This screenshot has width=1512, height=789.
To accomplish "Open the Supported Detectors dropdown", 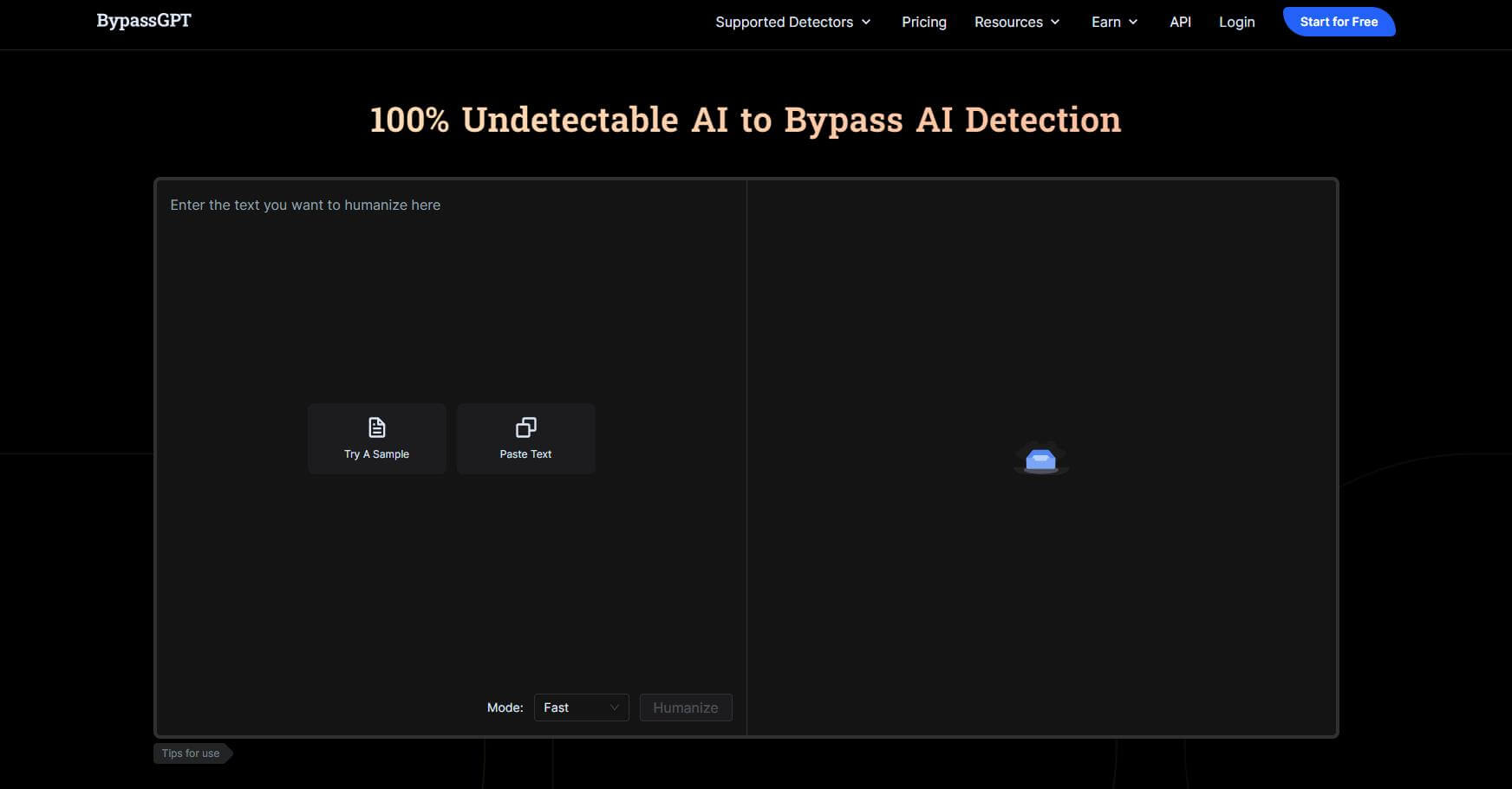I will (785, 22).
